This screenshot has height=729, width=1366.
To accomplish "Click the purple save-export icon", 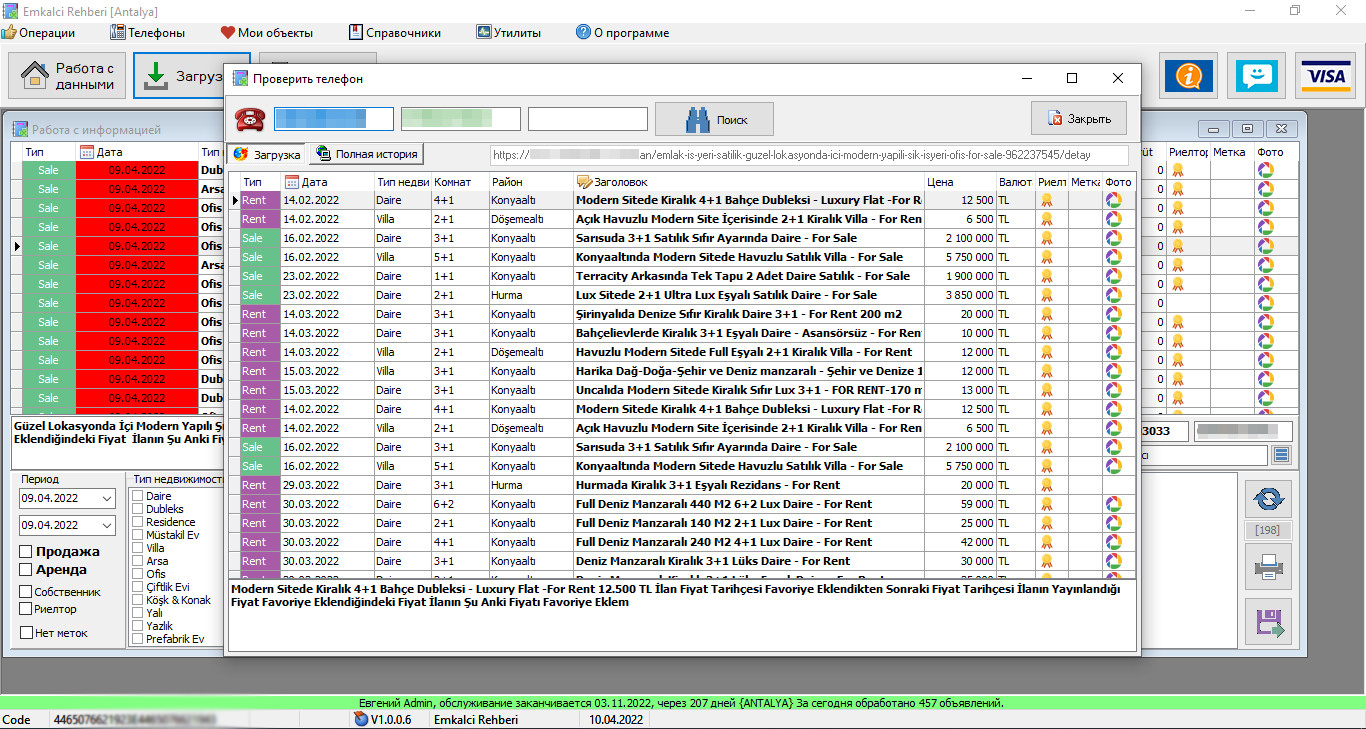I will [x=1268, y=622].
